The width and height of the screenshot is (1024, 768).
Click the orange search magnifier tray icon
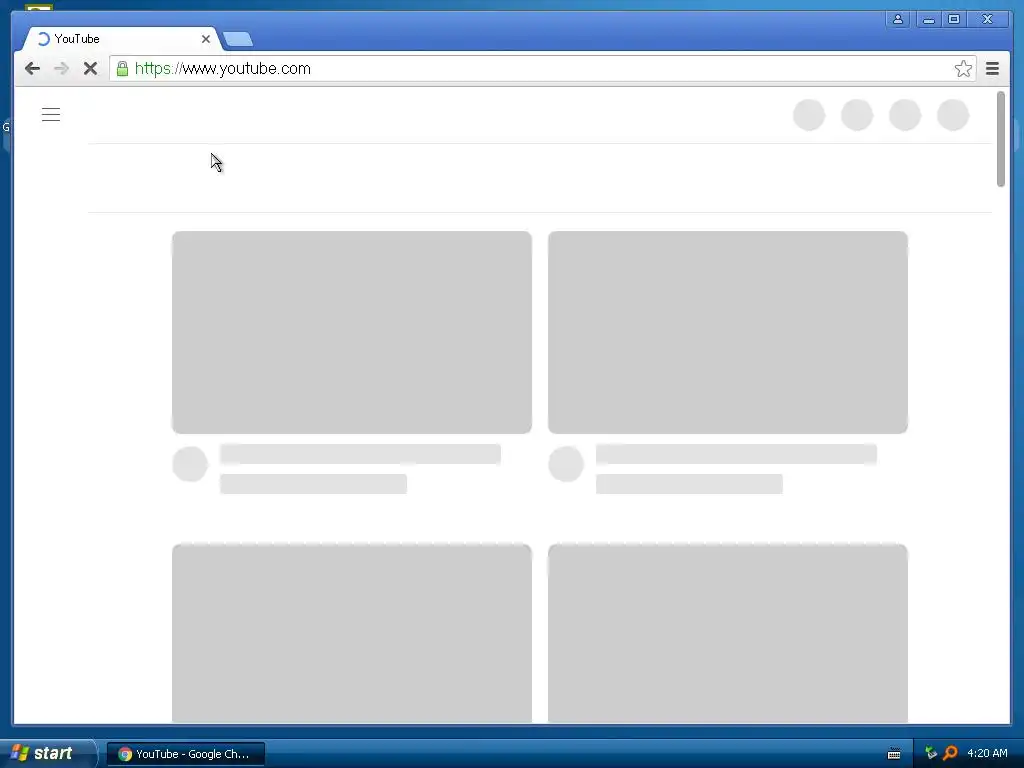(950, 753)
